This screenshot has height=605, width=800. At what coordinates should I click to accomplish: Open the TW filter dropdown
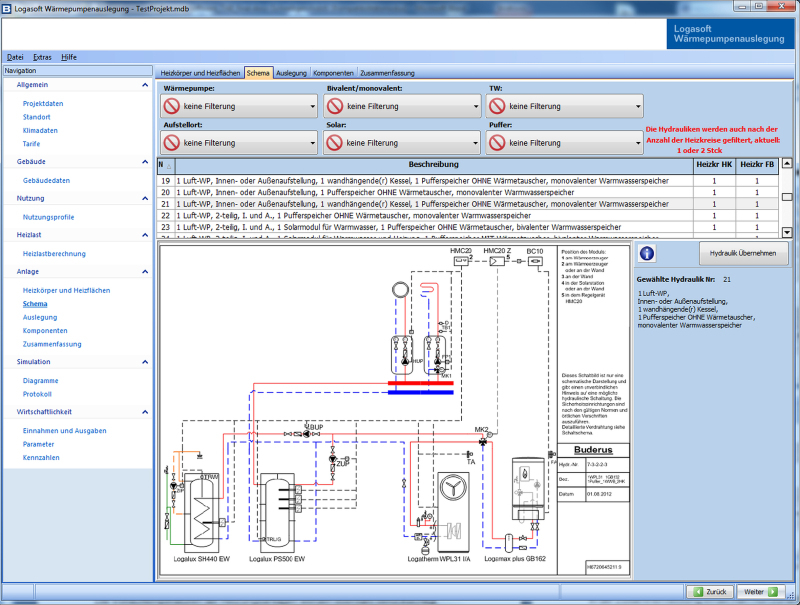pos(565,106)
